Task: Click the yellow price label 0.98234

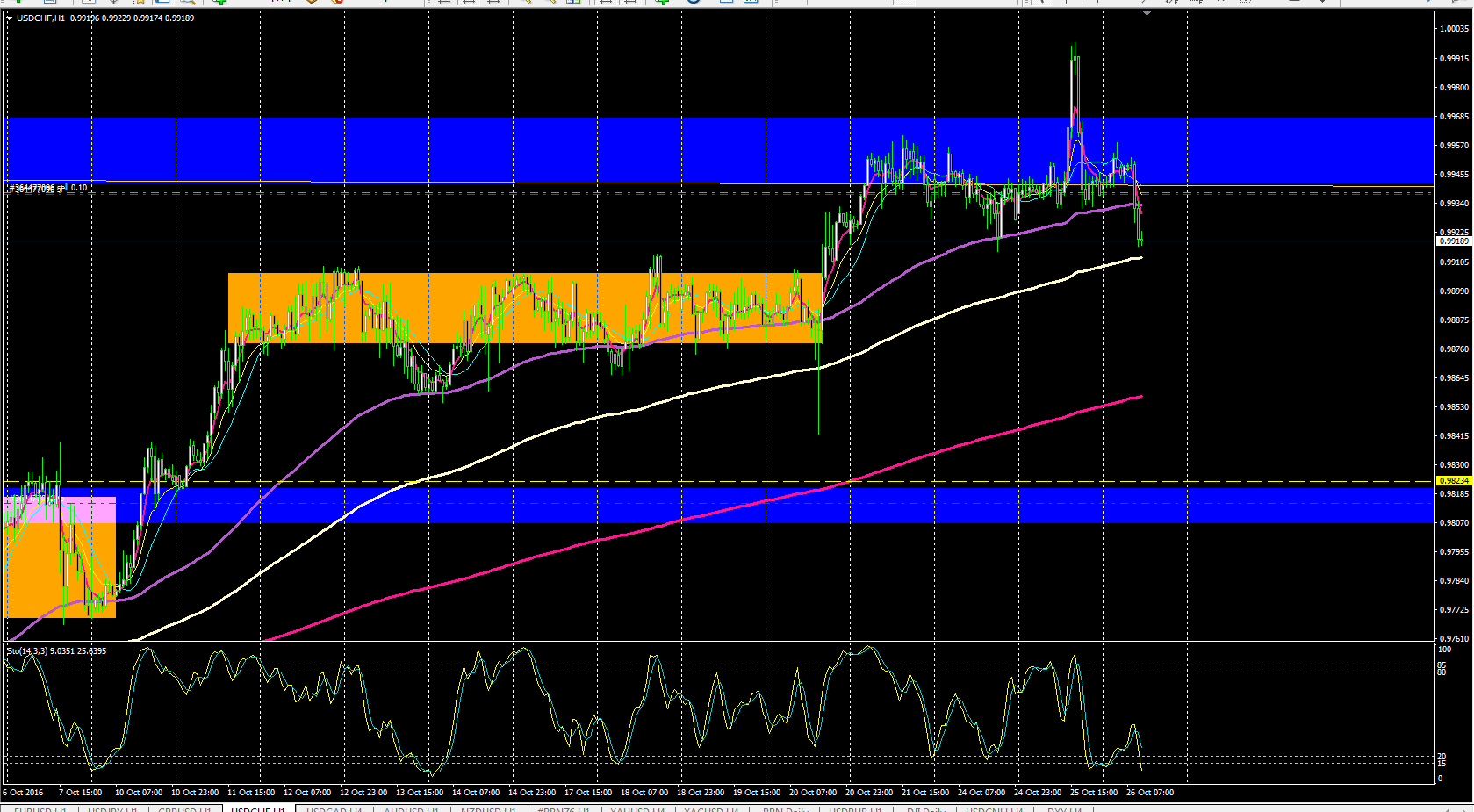Action: (x=1454, y=481)
